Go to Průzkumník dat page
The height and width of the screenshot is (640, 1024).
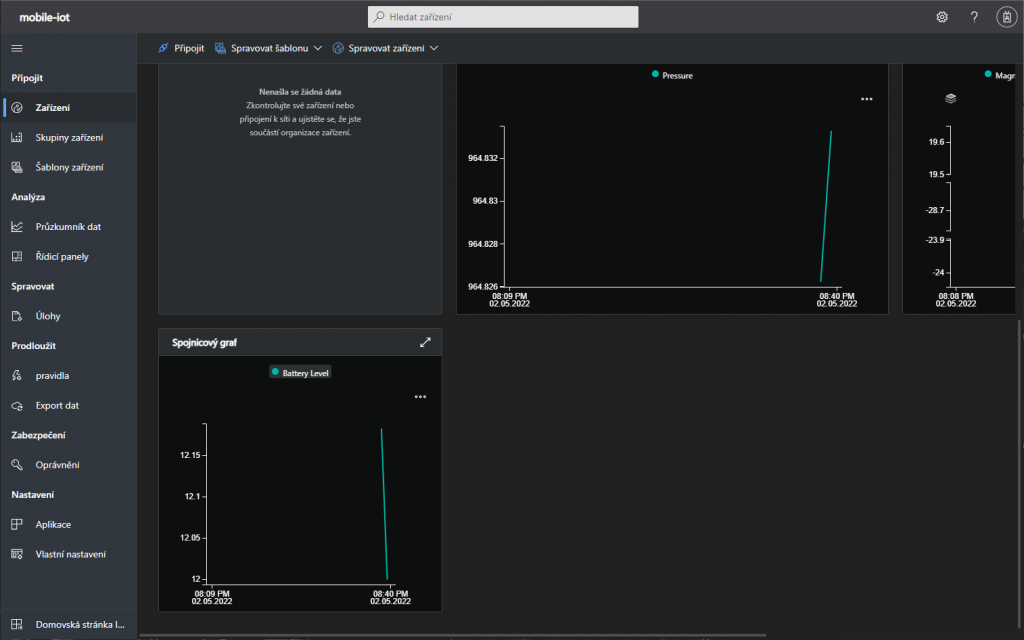click(68, 226)
